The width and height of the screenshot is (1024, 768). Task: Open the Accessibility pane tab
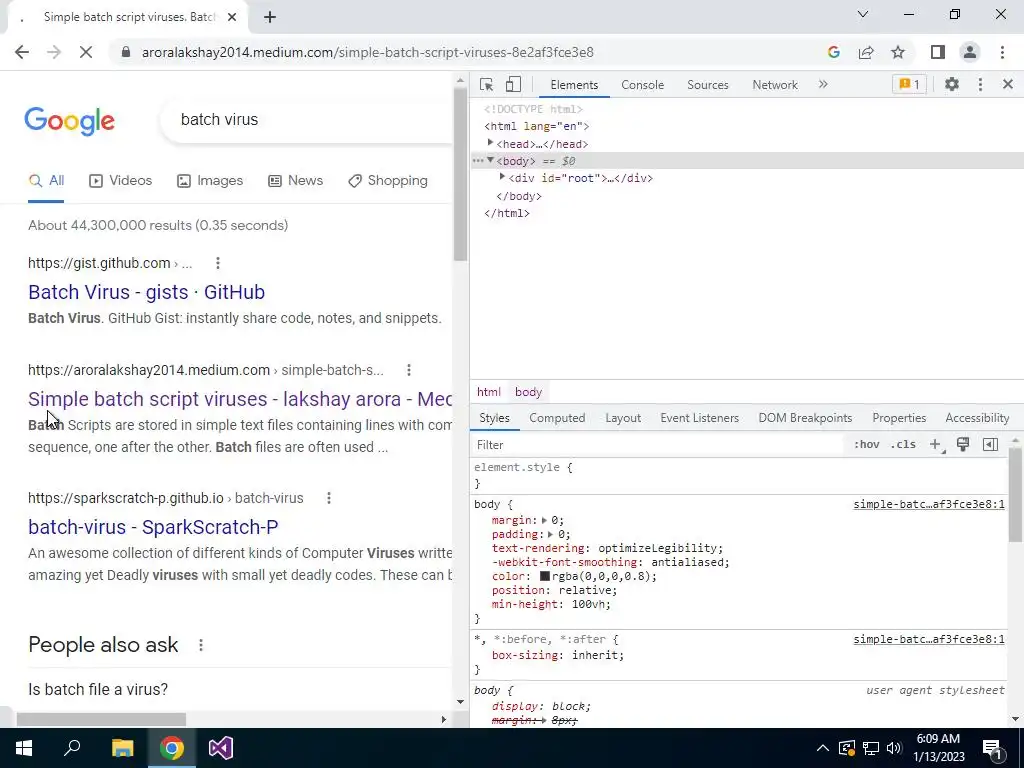[977, 418]
